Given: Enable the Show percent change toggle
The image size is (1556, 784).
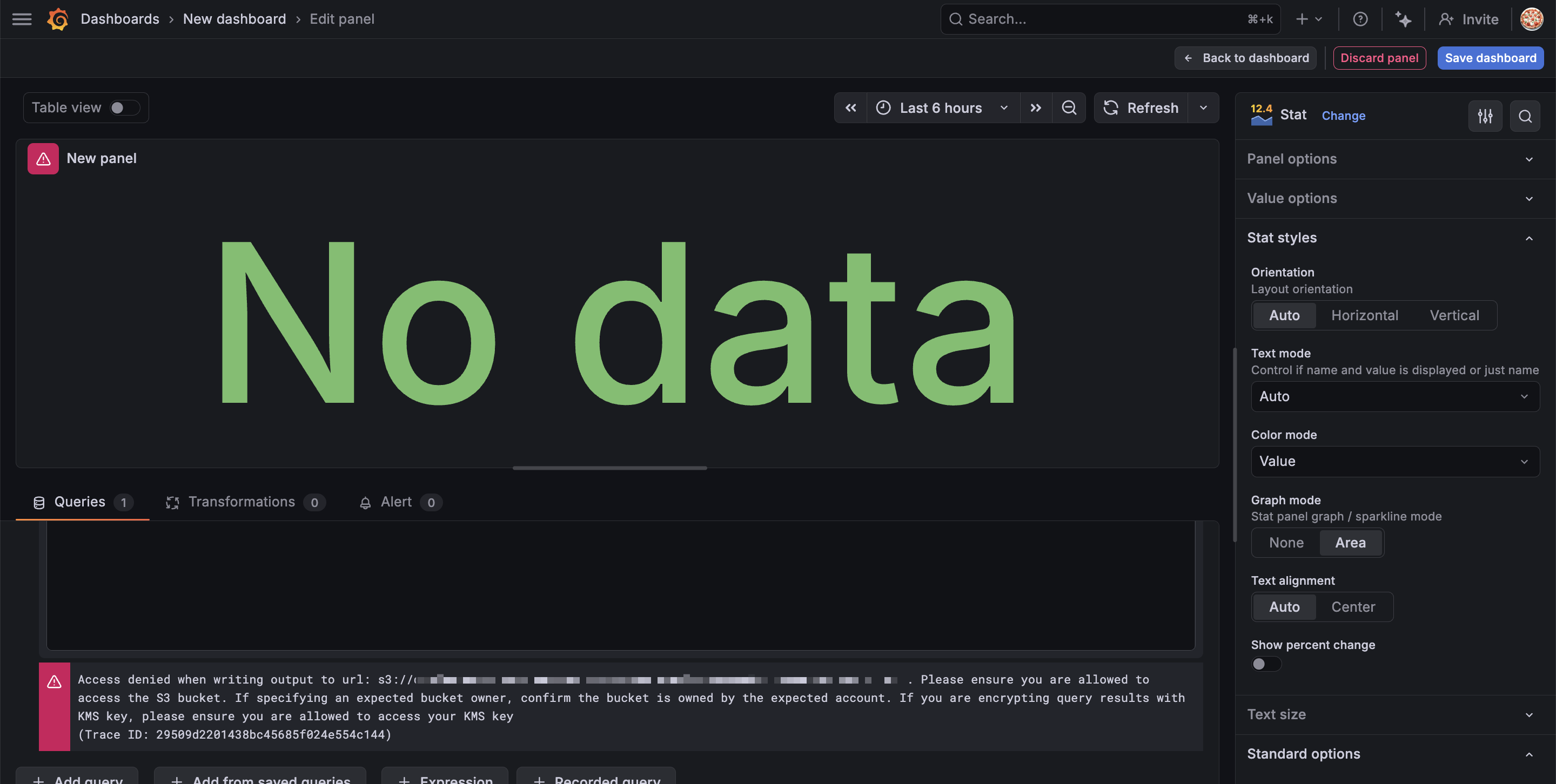Looking at the screenshot, I should pyautogui.click(x=1265, y=664).
